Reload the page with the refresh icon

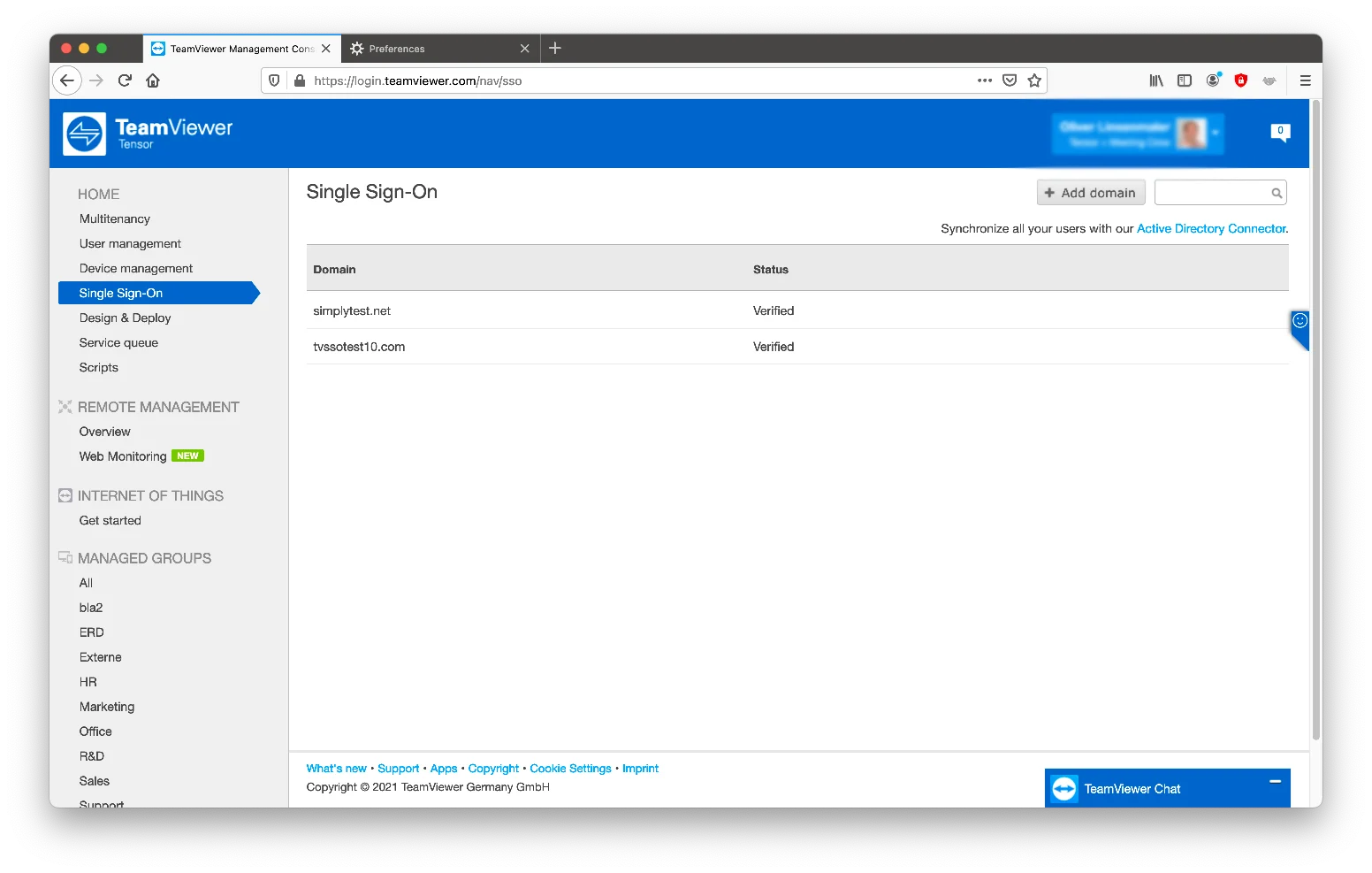click(x=125, y=80)
